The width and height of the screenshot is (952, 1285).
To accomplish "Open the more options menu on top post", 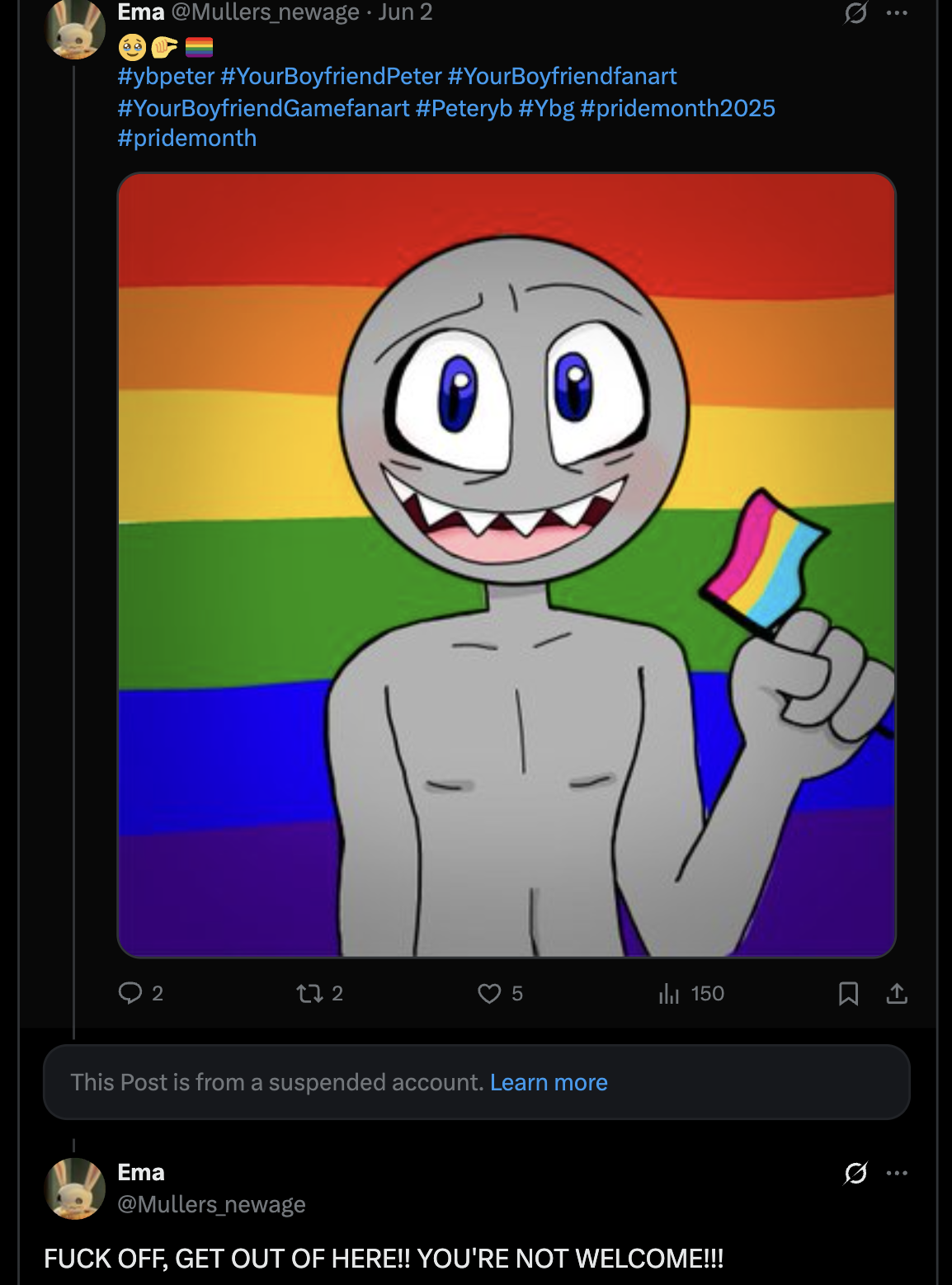I will tap(897, 13).
